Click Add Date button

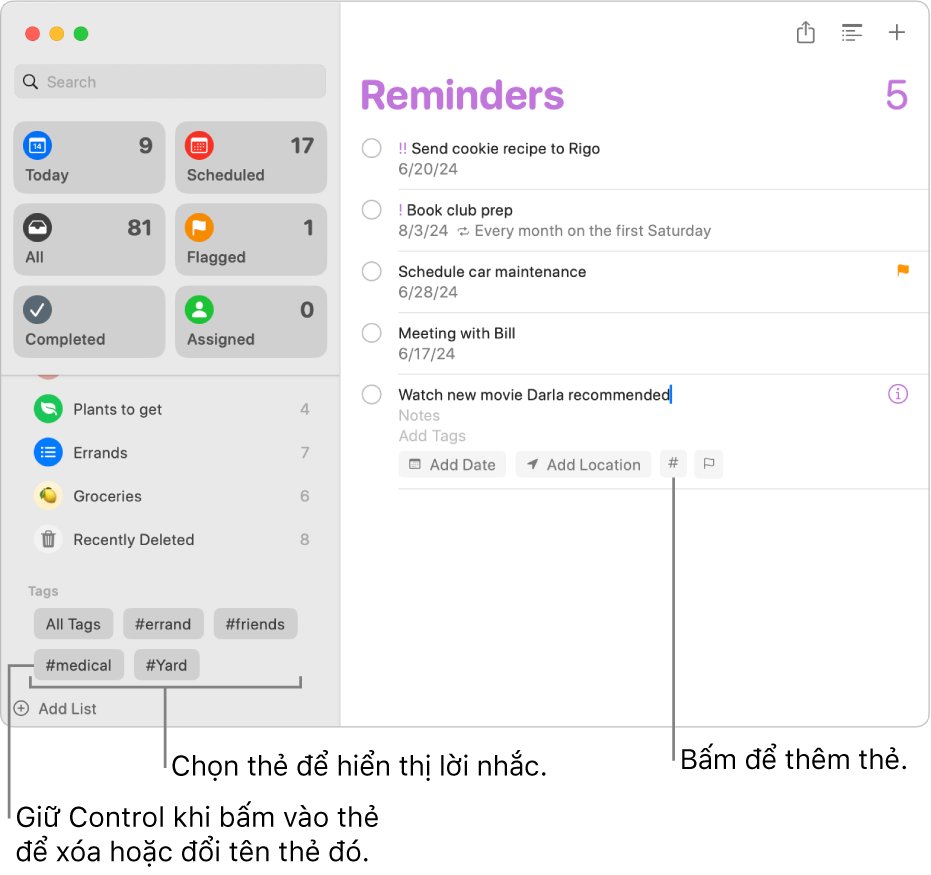click(x=452, y=465)
